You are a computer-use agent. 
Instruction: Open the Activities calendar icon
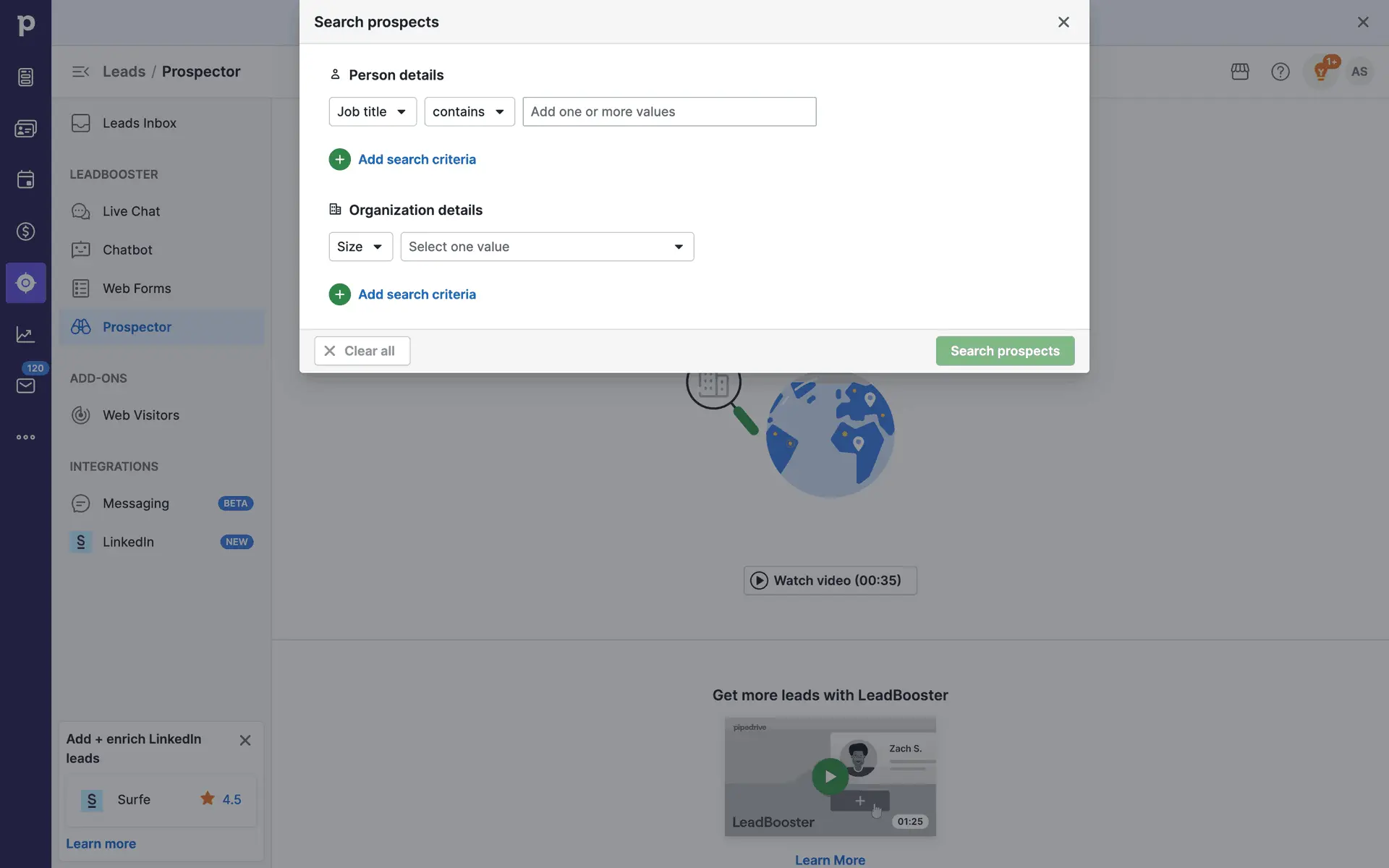pyautogui.click(x=25, y=179)
